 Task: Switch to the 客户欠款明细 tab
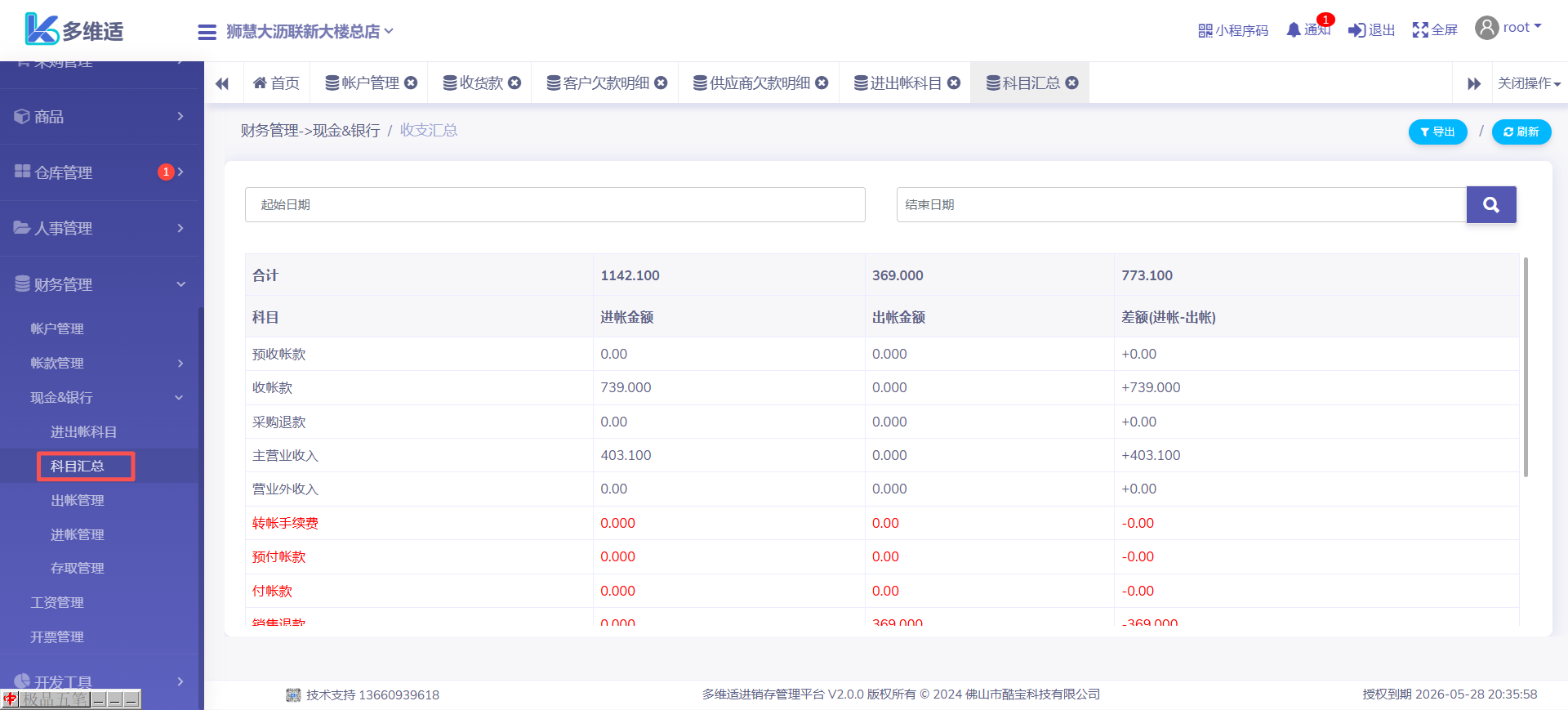pyautogui.click(x=605, y=83)
